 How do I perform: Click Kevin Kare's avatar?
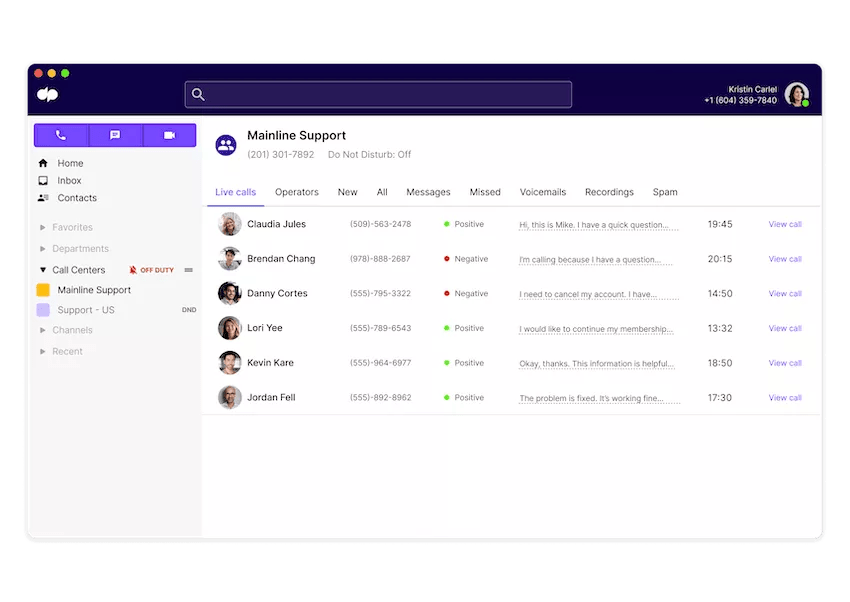(x=230, y=363)
